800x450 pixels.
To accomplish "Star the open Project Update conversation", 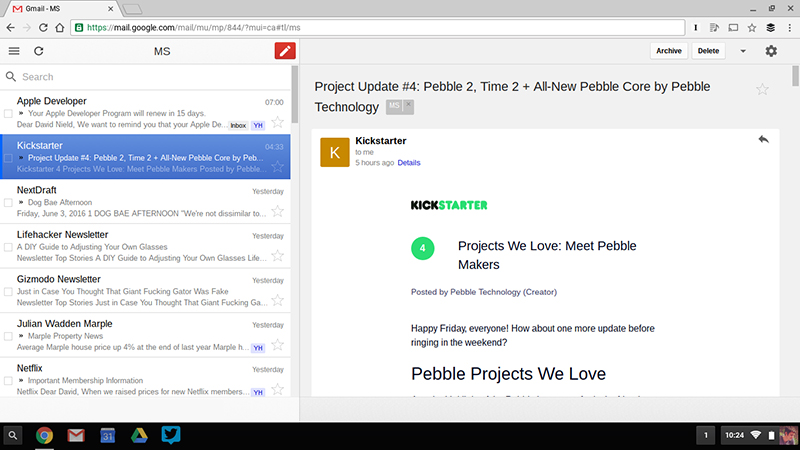I will click(762, 89).
